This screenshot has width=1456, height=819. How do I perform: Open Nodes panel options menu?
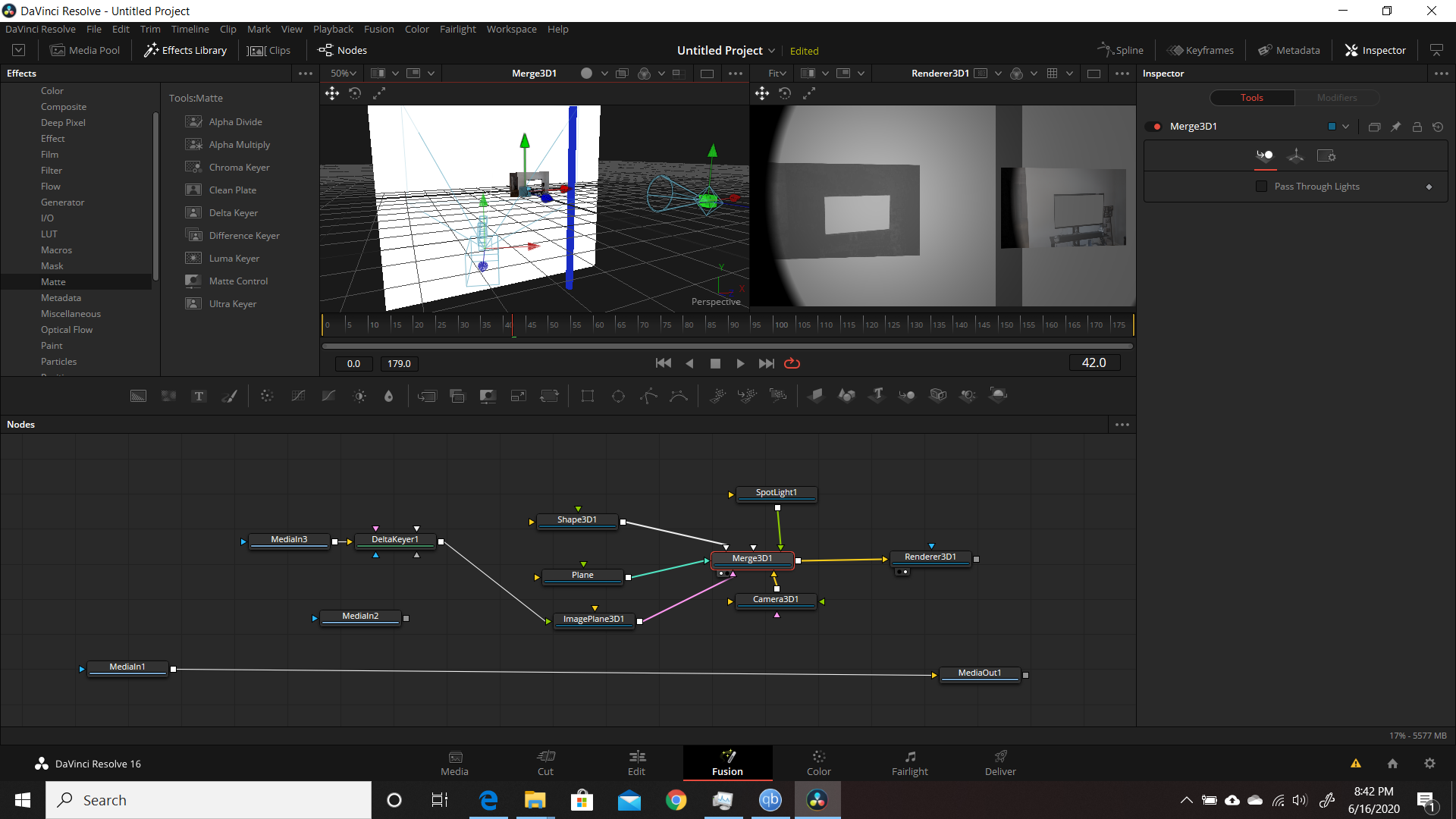pyautogui.click(x=1122, y=425)
